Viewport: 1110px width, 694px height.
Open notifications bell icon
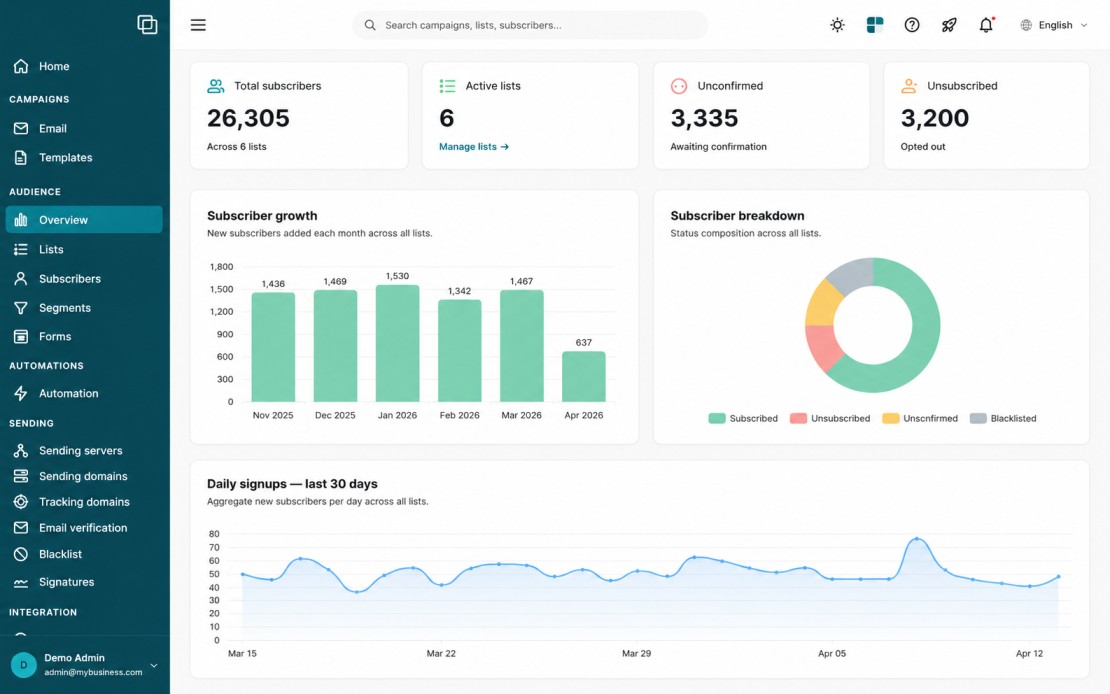[986, 25]
